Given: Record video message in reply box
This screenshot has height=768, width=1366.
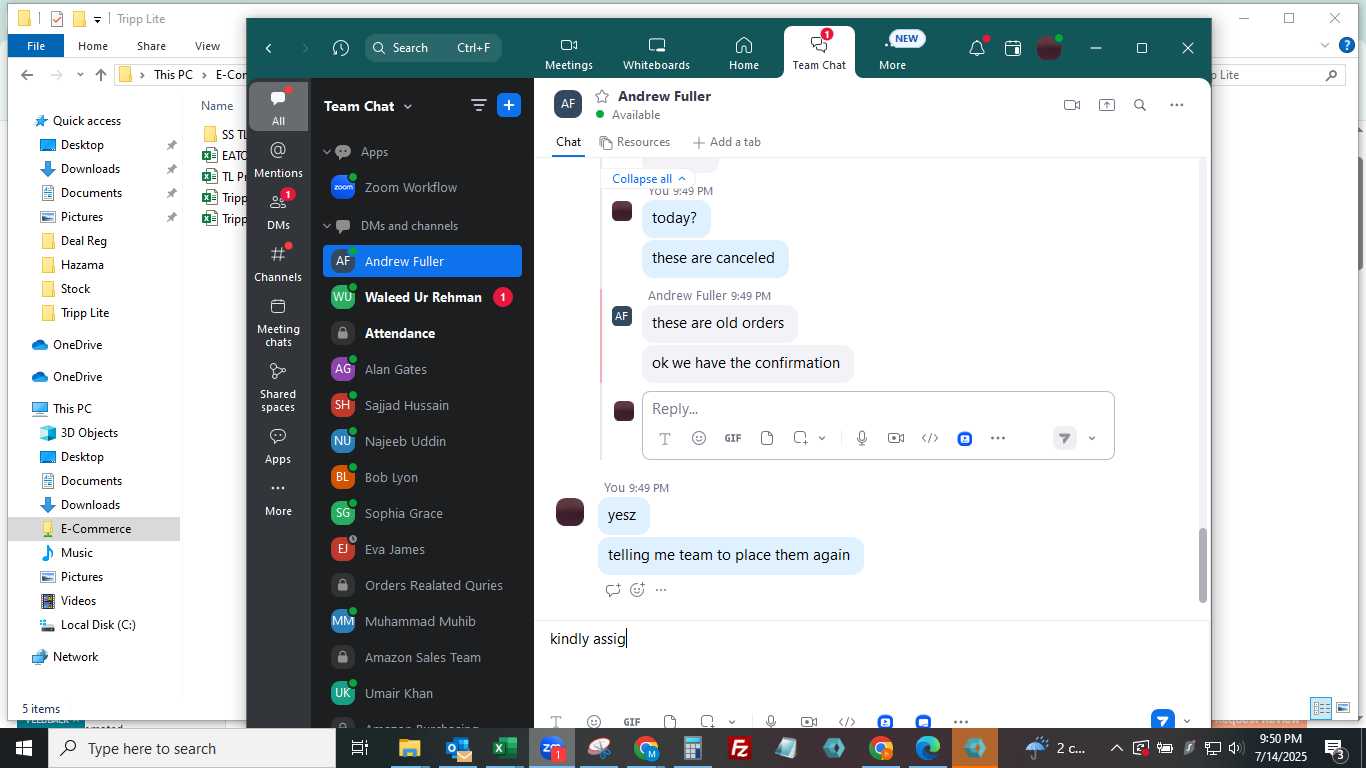Looking at the screenshot, I should [896, 438].
